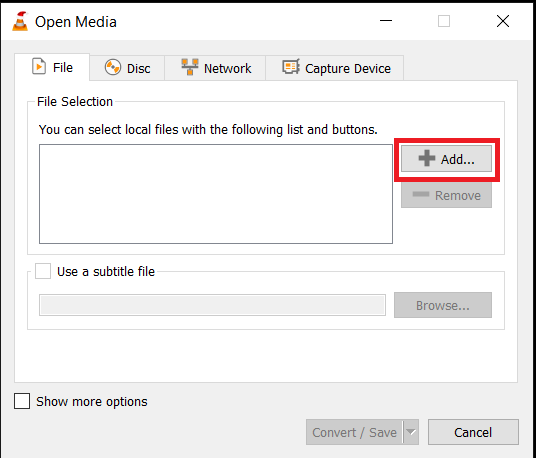Click the subtitle file path field
Screen dimensions: 536x458
coord(212,305)
